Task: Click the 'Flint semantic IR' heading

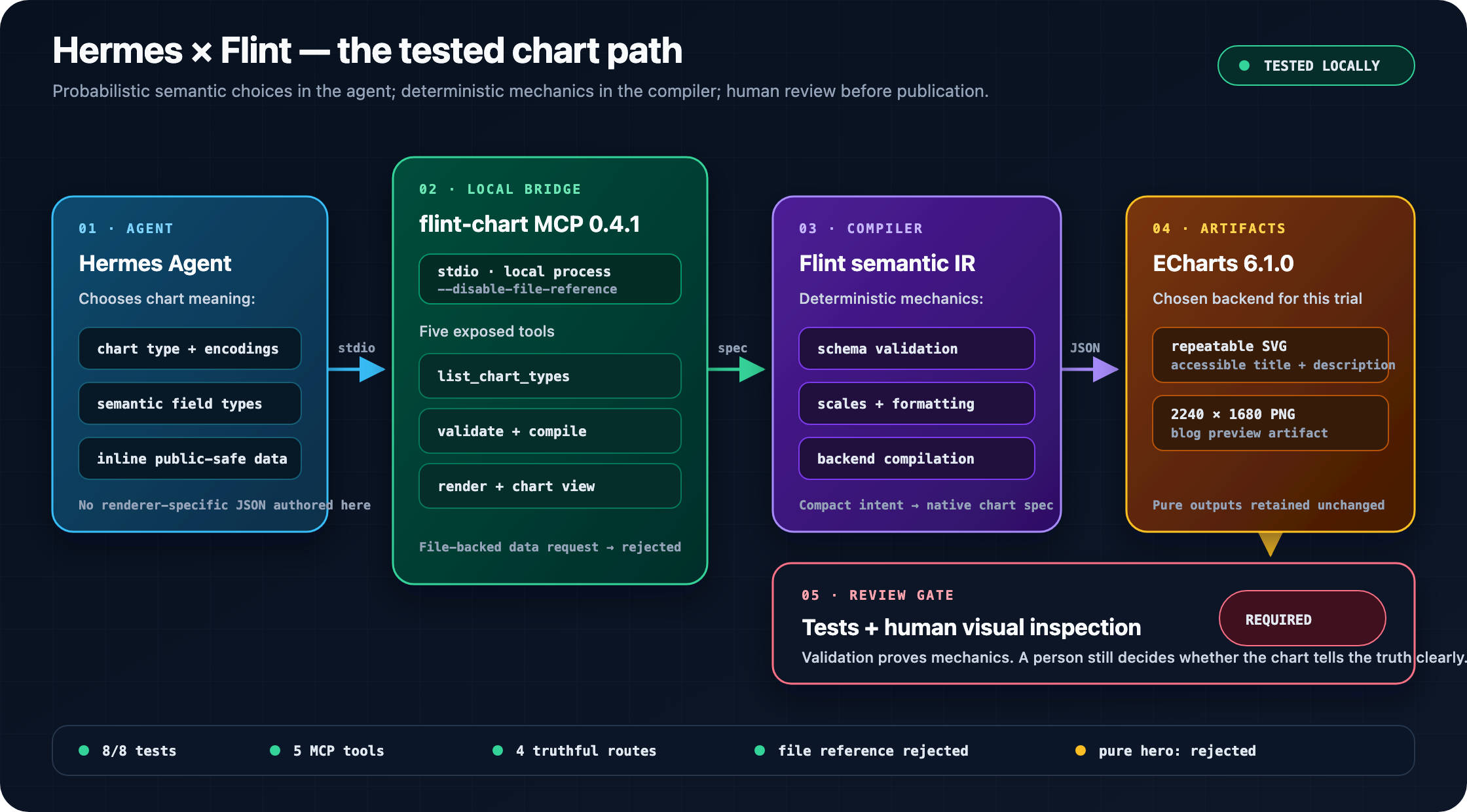Action: click(x=887, y=263)
